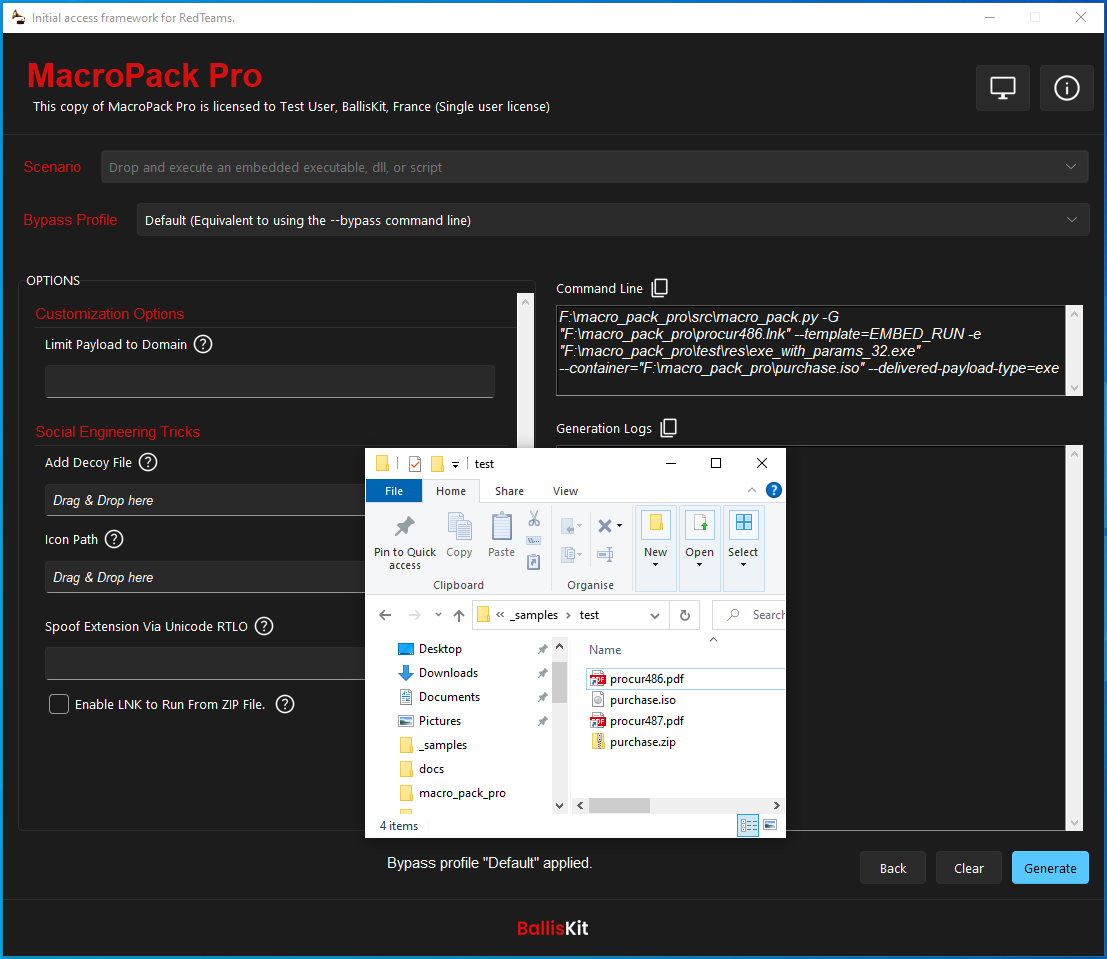The image size is (1107, 959).
Task: Click the Explorer navigation pane scrollbar thumb
Action: pyautogui.click(x=559, y=682)
